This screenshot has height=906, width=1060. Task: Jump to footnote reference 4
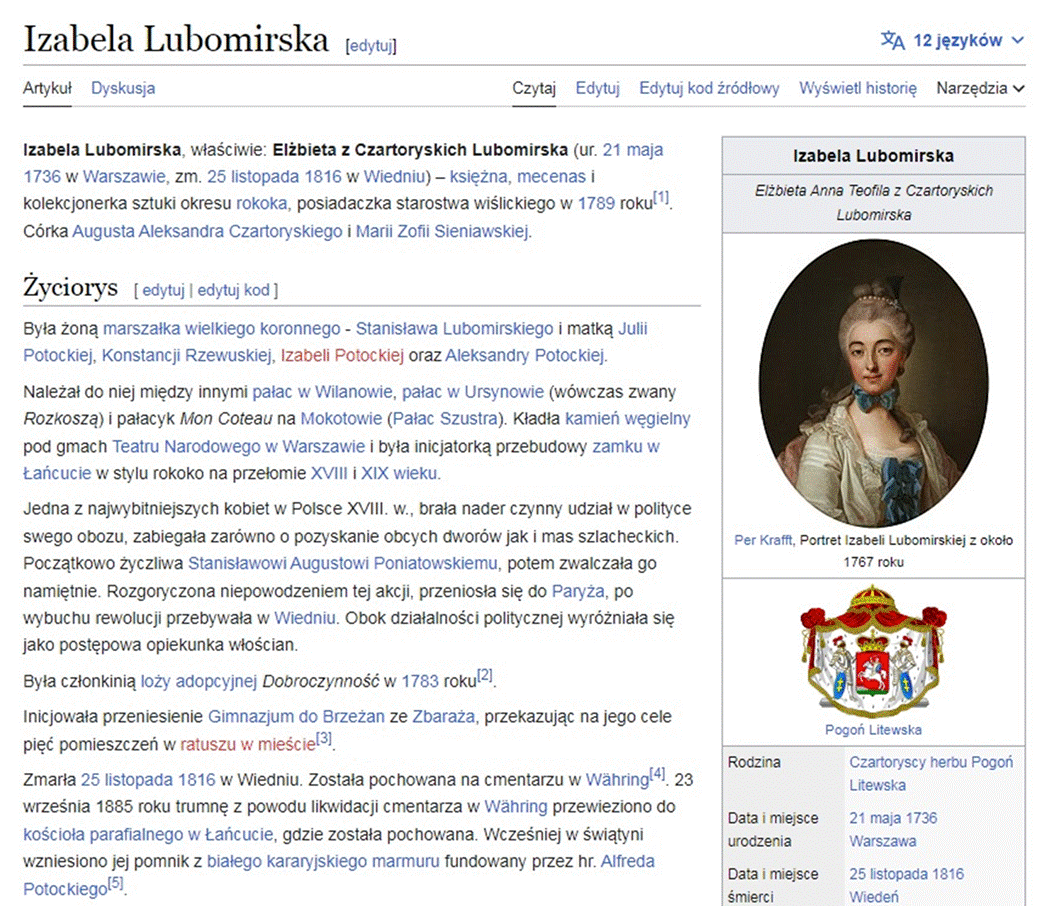tap(657, 773)
